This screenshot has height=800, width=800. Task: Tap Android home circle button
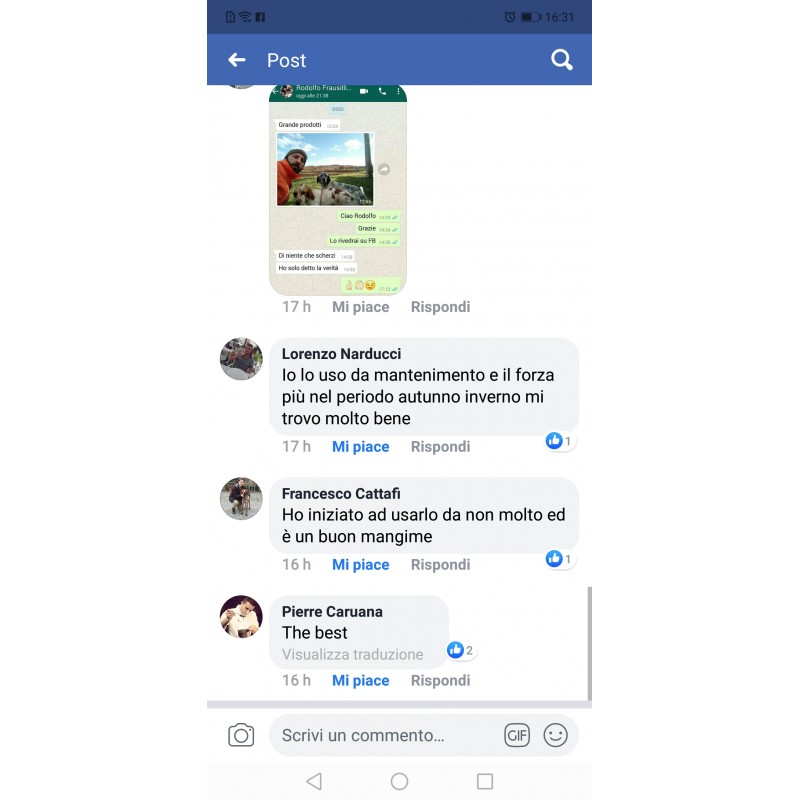(399, 781)
